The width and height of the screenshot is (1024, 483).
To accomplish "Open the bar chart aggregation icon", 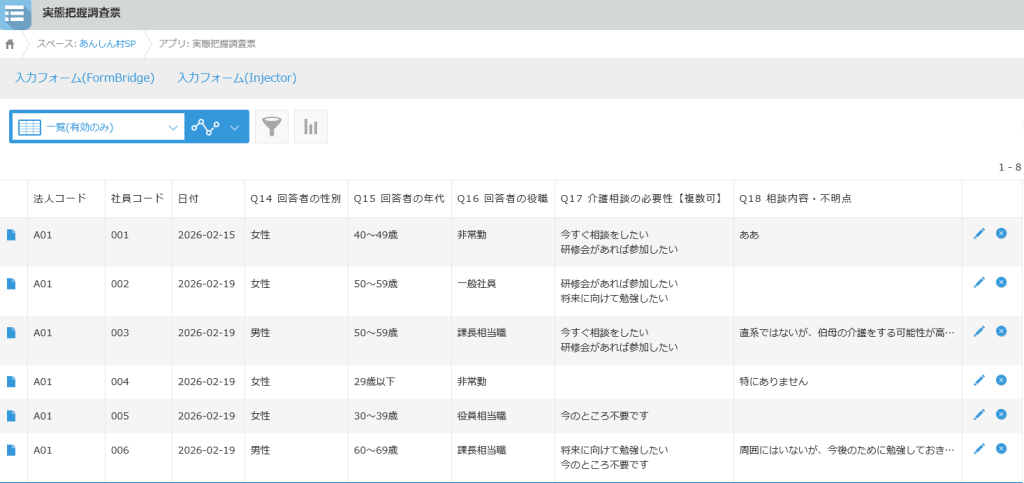I will coord(311,127).
